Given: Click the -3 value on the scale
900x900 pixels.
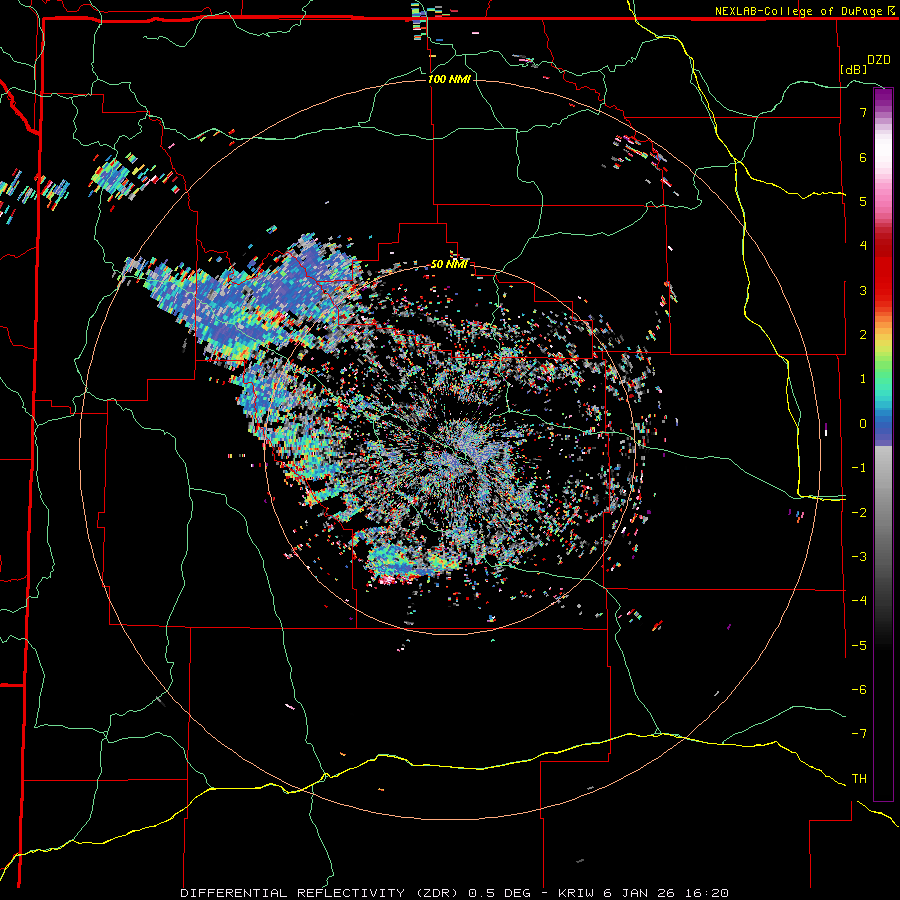Looking at the screenshot, I should pyautogui.click(x=859, y=557).
